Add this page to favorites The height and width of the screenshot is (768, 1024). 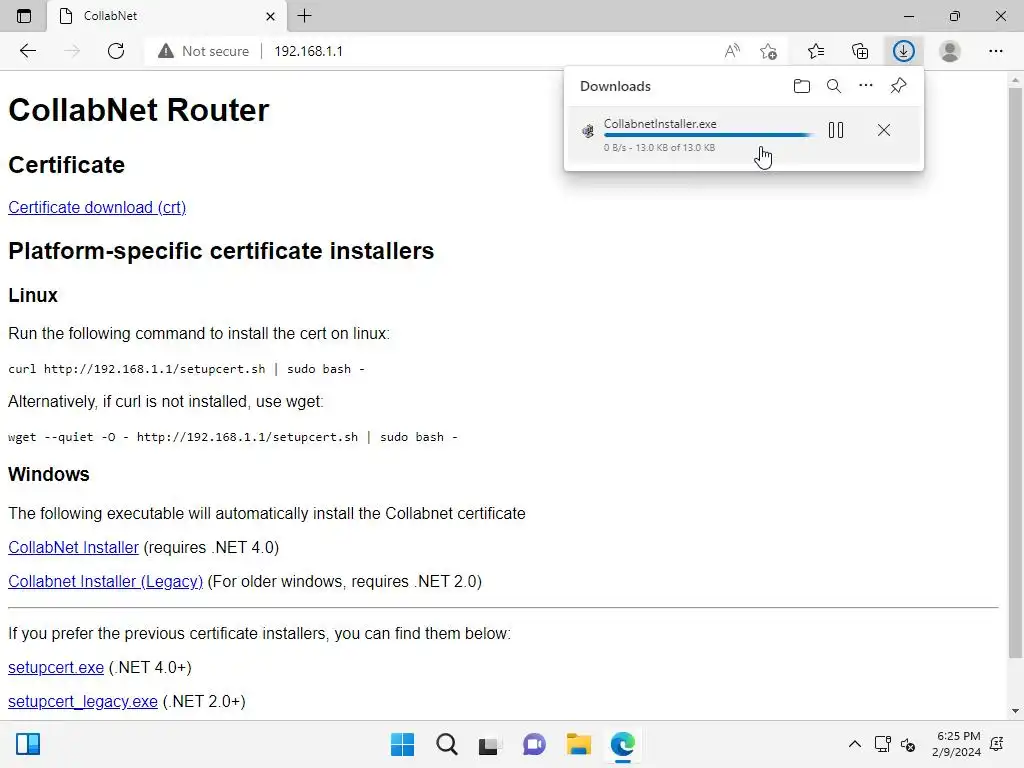[769, 51]
